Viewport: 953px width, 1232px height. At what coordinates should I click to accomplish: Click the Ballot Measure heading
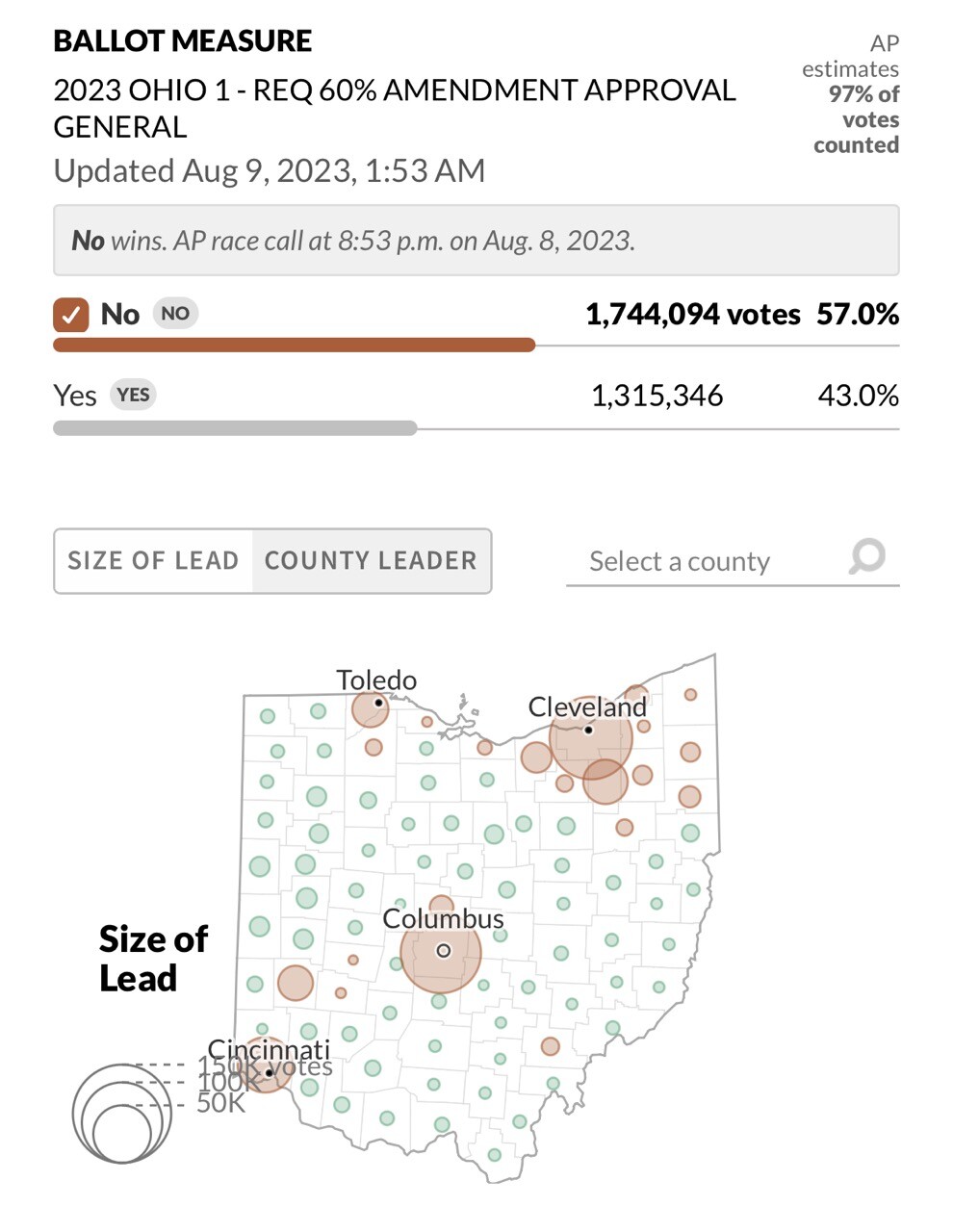(x=183, y=41)
